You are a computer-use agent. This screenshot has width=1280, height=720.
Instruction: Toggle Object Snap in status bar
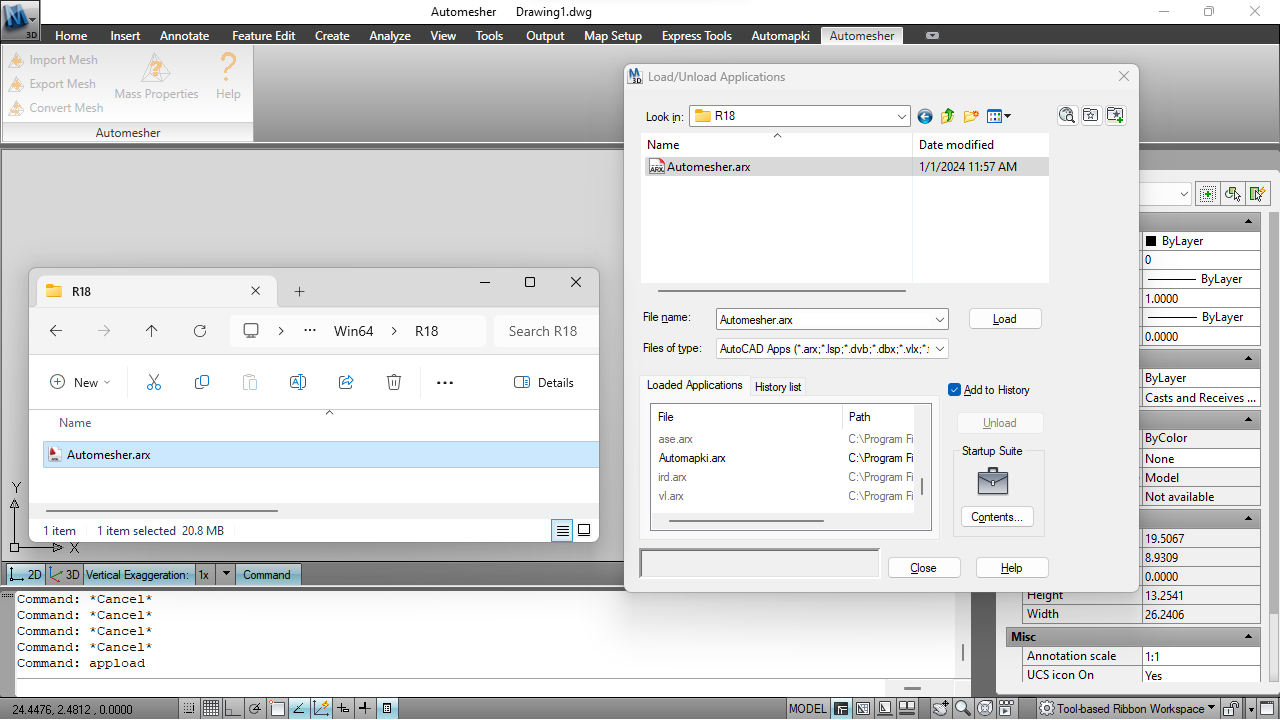tap(277, 709)
